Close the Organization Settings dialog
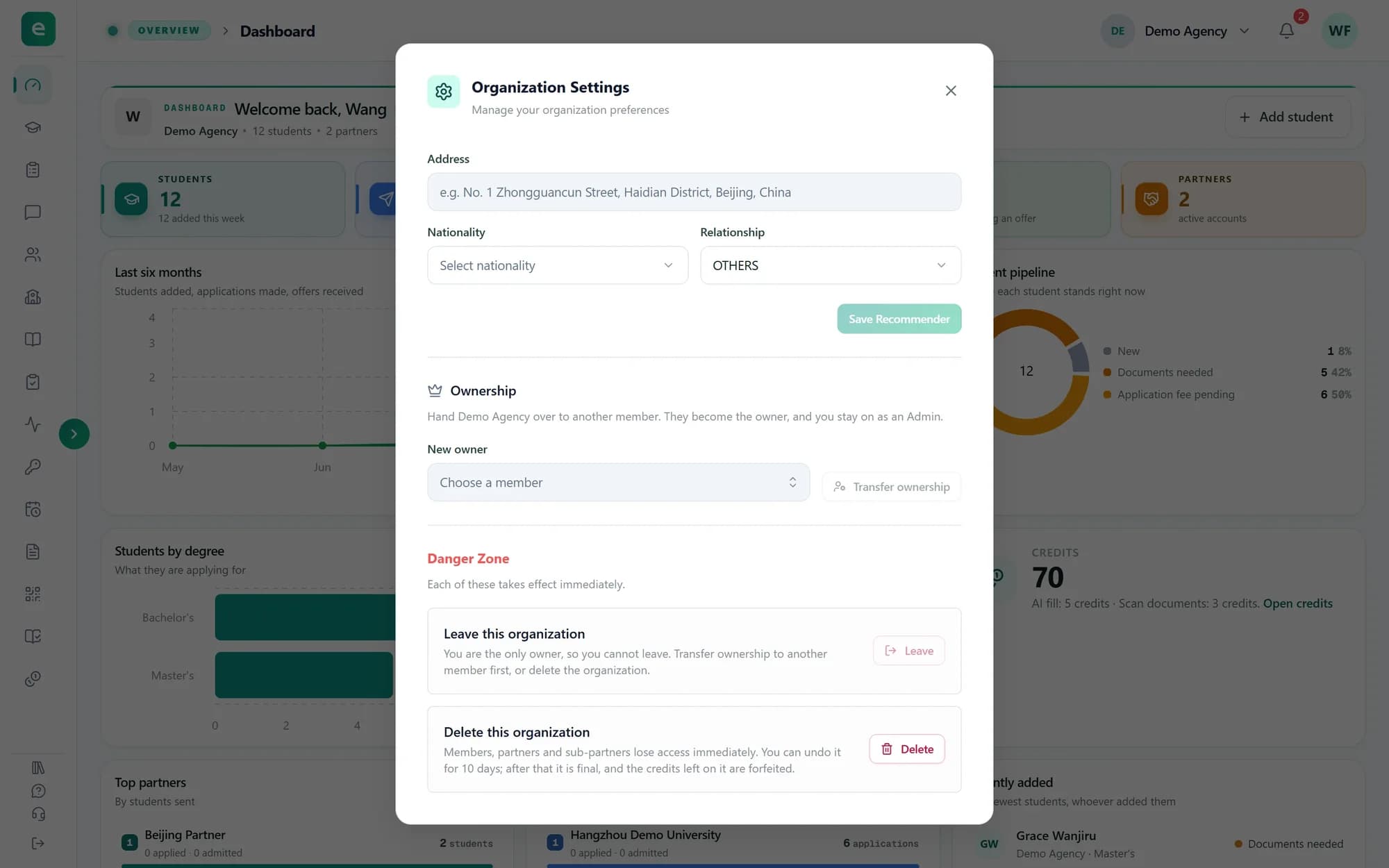1389x868 pixels. tap(951, 91)
